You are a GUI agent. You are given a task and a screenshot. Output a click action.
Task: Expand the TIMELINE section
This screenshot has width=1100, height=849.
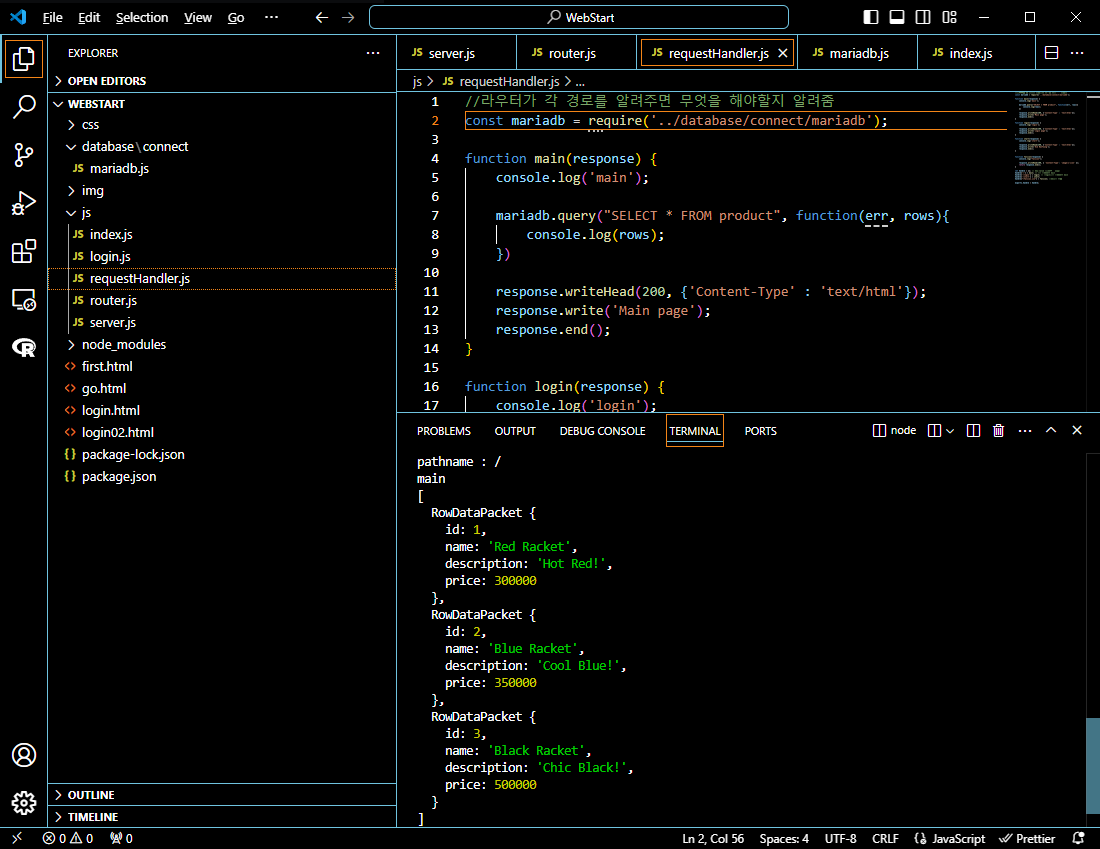222,817
